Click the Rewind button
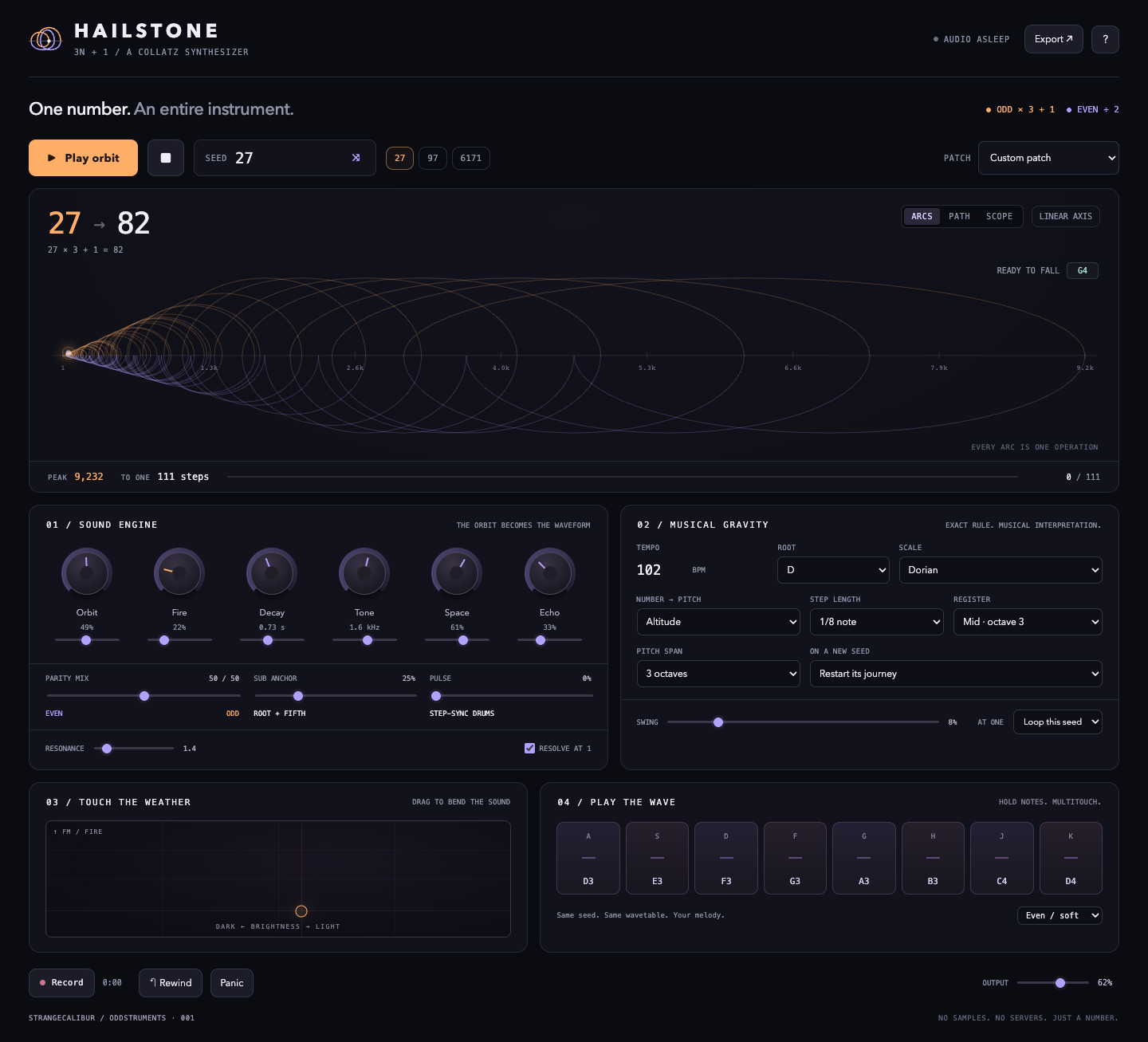 pyautogui.click(x=171, y=983)
